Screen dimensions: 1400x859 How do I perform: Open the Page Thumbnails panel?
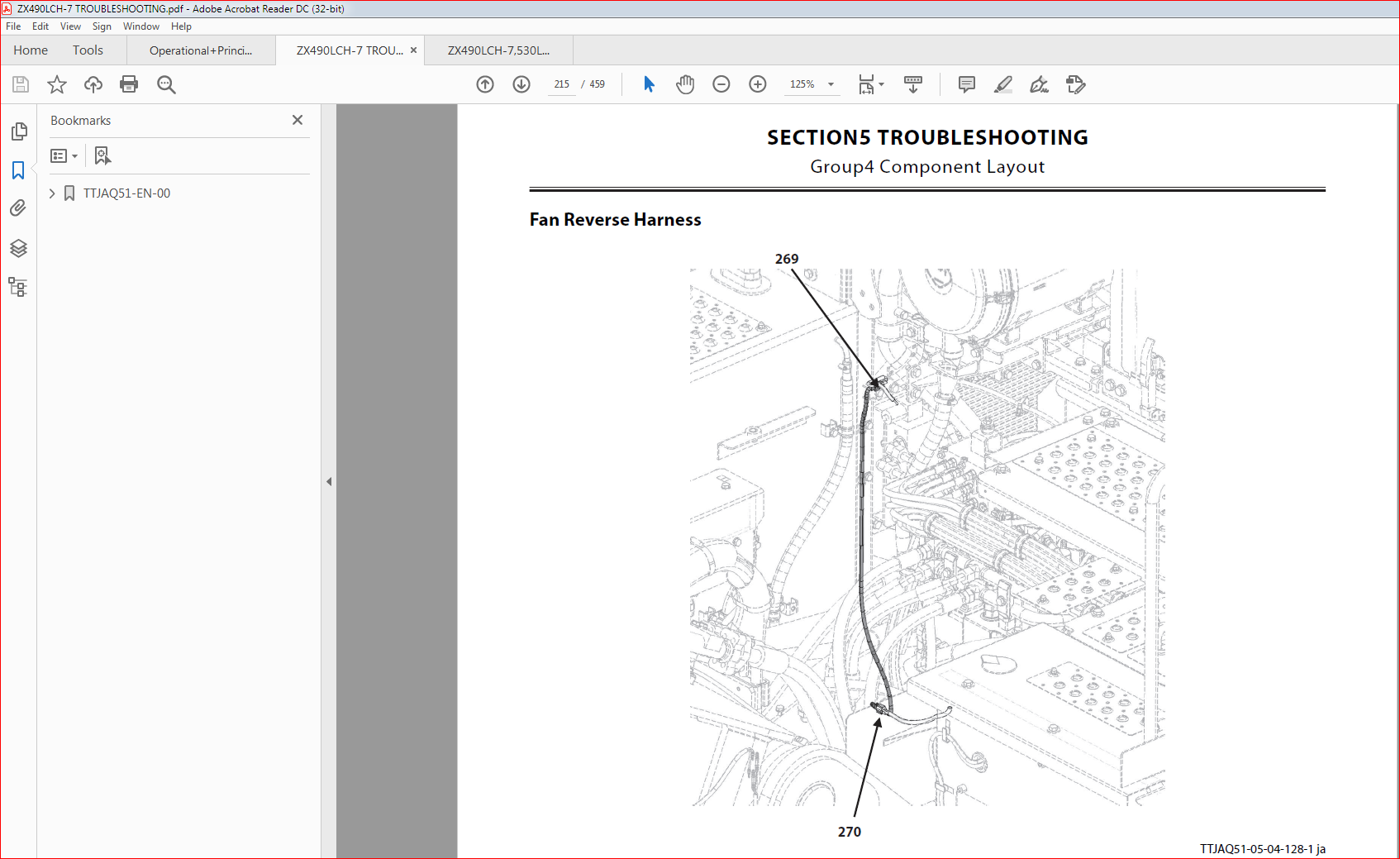(x=19, y=131)
